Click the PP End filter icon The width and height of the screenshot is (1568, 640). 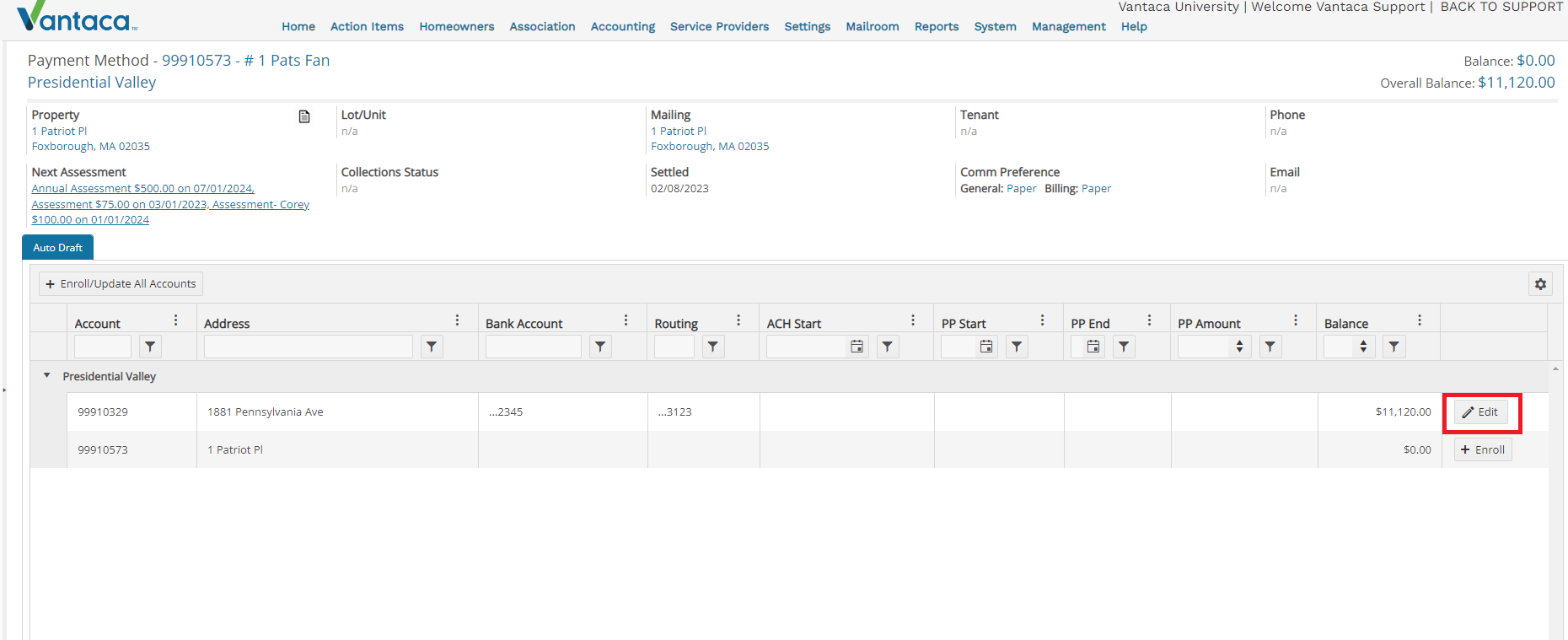1124,347
